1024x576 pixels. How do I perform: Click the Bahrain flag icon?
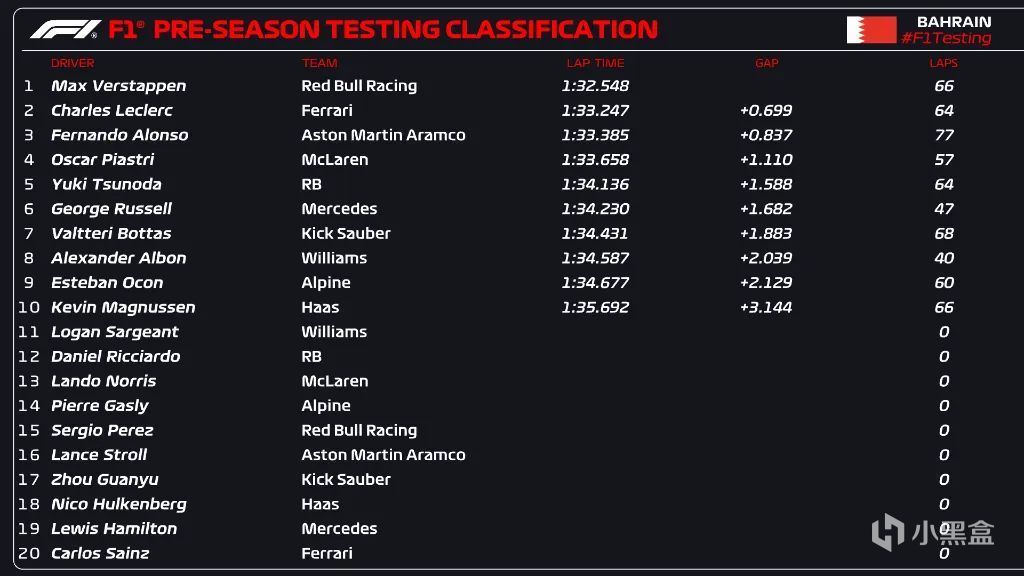click(x=871, y=30)
